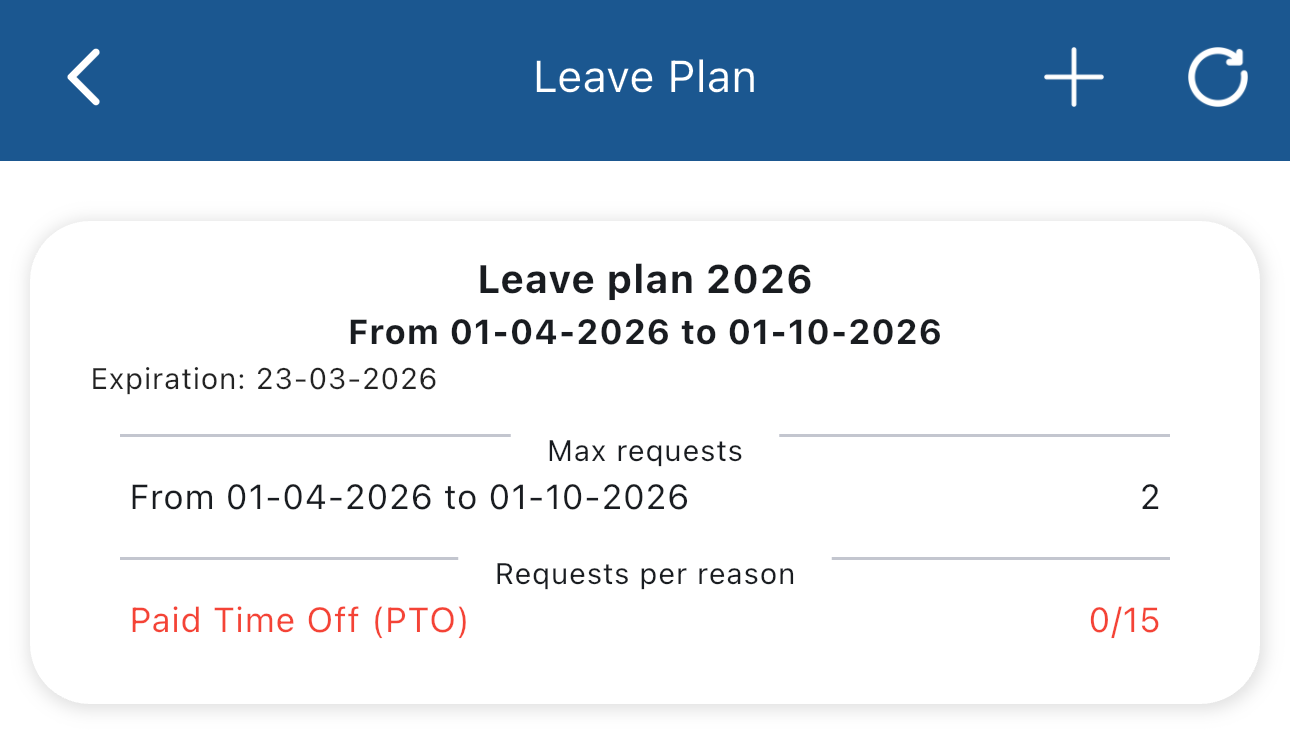Select the From 01-04-2026 to 01-10-2026 row

[408, 497]
